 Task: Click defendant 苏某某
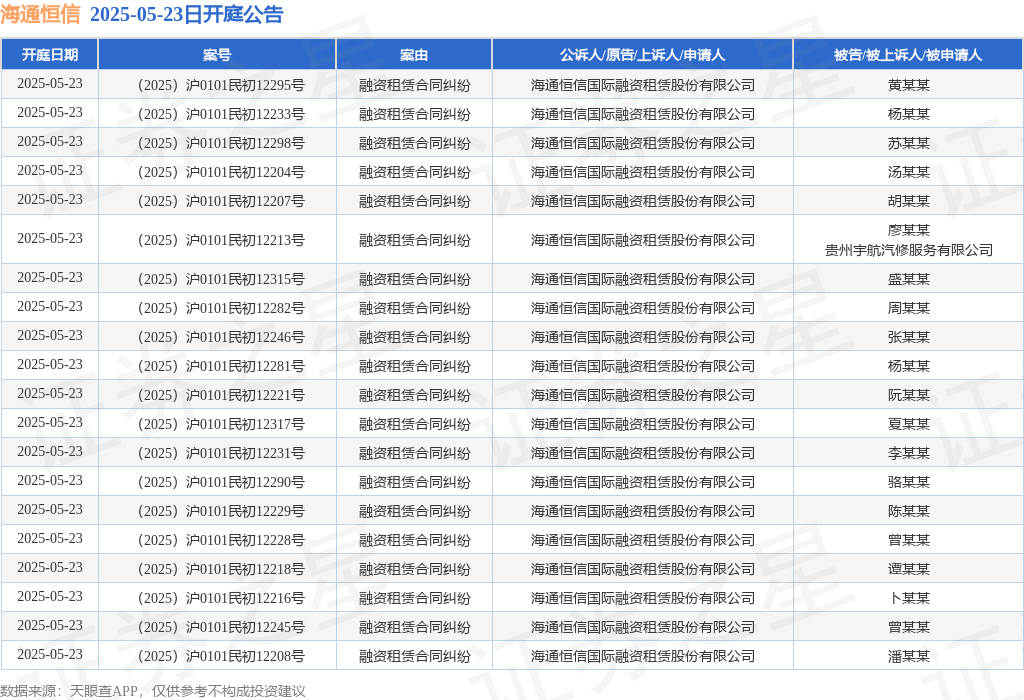coord(908,143)
